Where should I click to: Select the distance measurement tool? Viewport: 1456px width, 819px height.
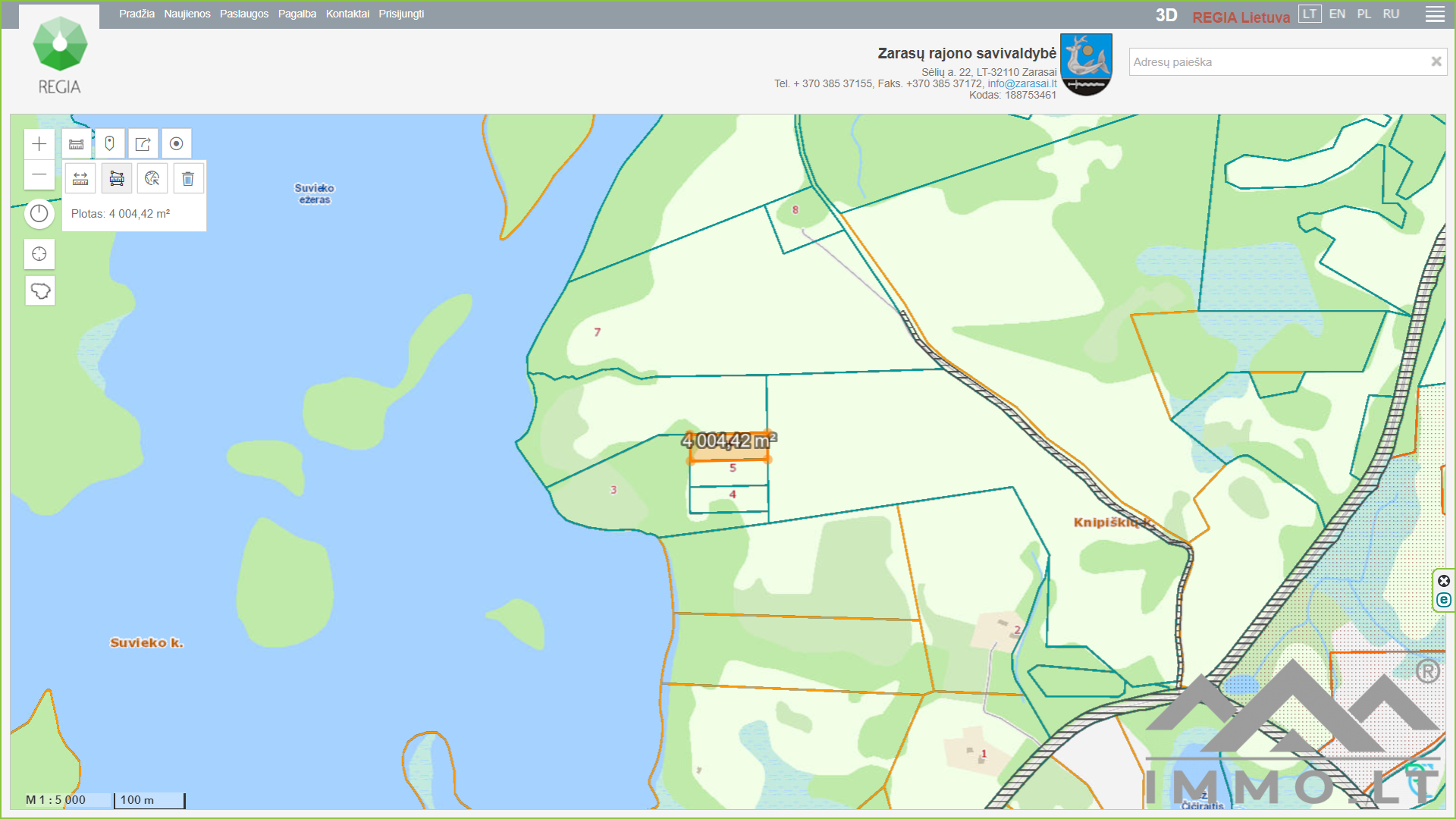(80, 179)
